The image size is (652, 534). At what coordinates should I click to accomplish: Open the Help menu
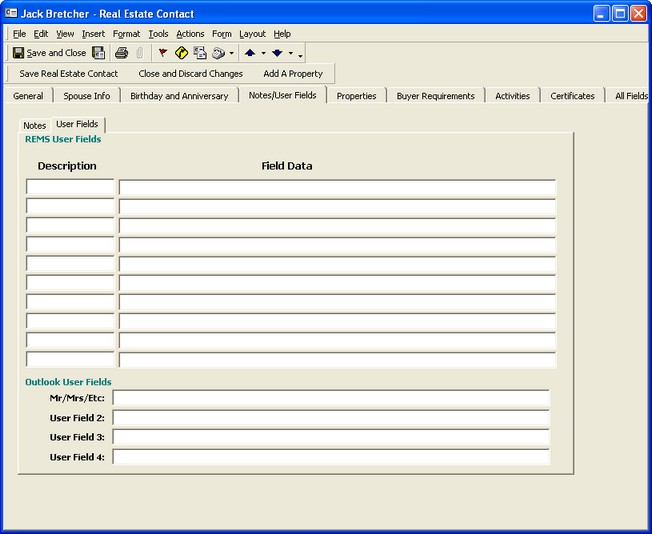coord(282,34)
